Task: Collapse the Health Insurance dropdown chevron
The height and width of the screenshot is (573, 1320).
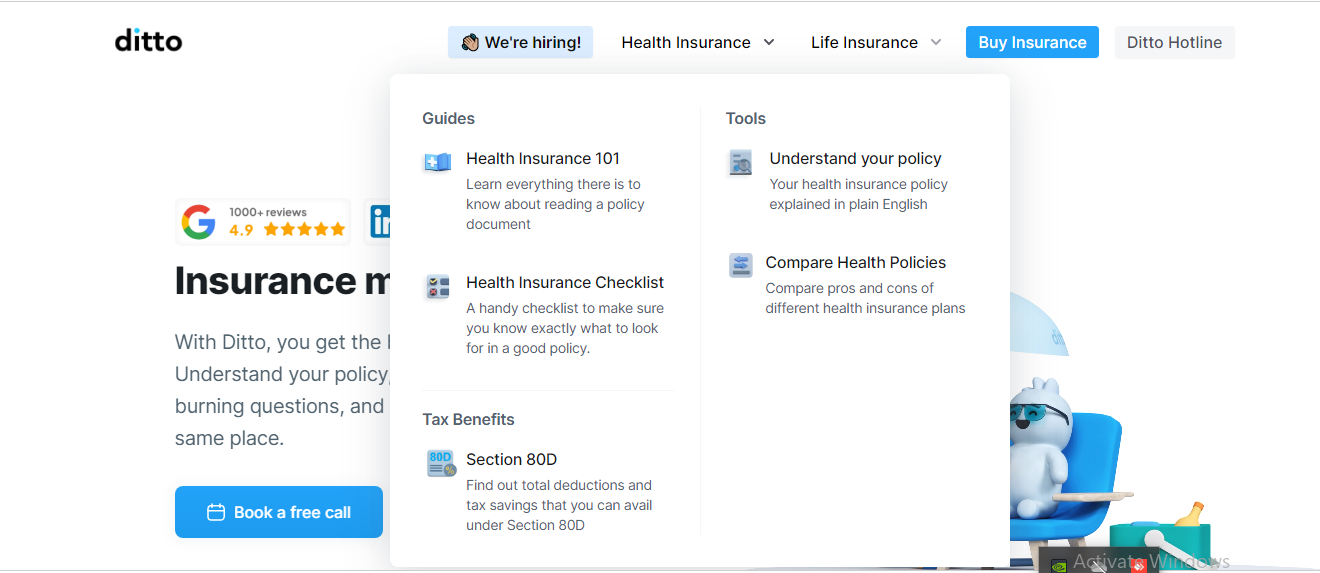Action: coord(769,42)
